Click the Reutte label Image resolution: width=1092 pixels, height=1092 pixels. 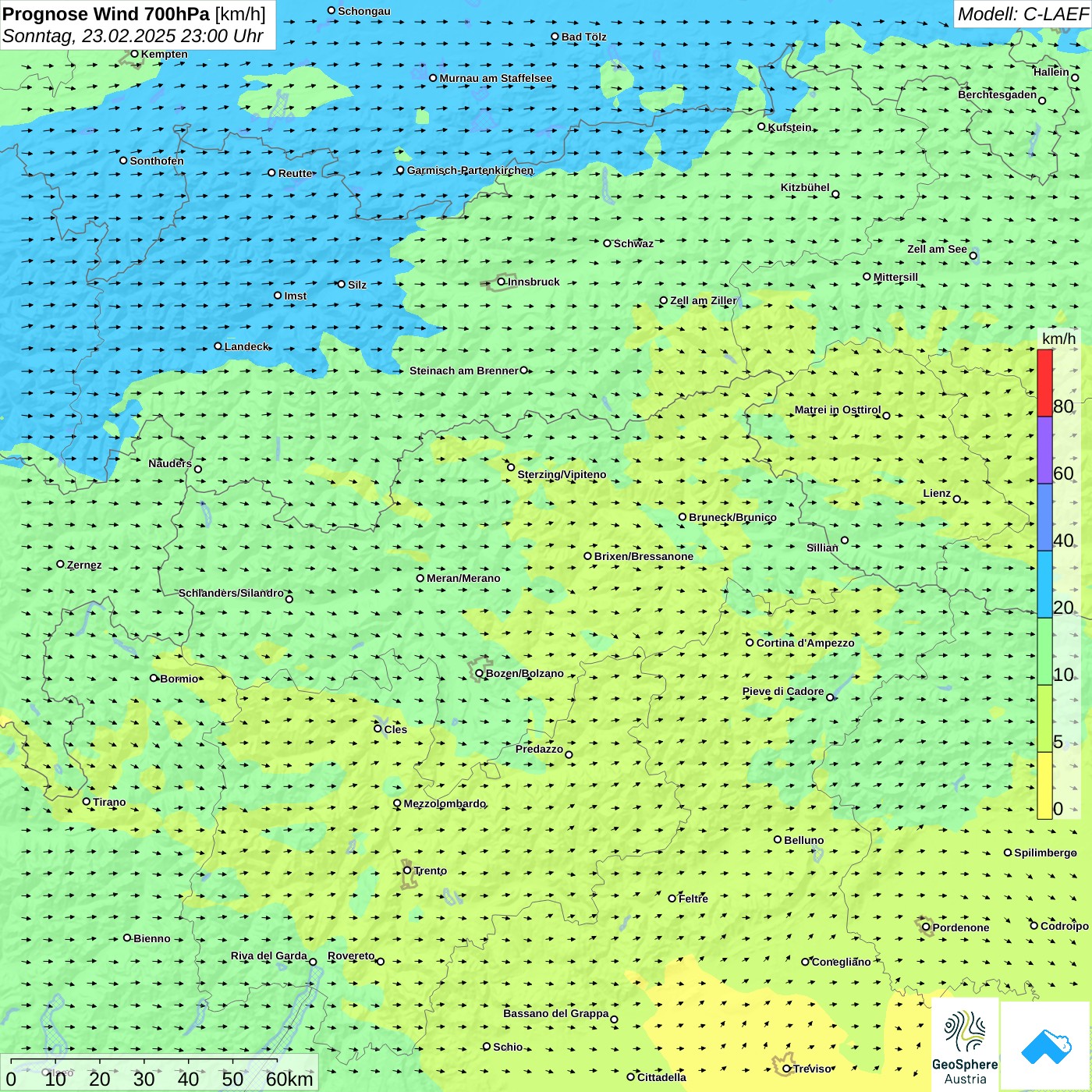coord(295,173)
